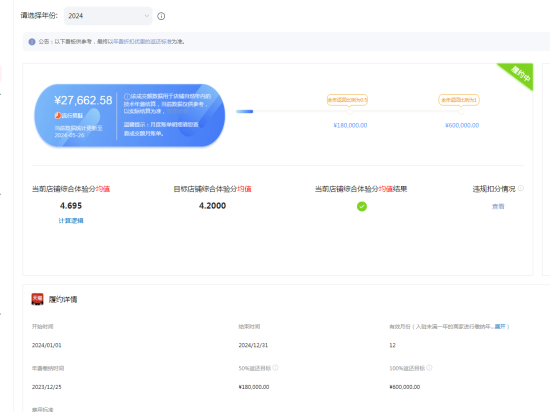The height and width of the screenshot is (412, 550).
Task: Click the 0.5 return ratio milestone label
Action: 347,100
